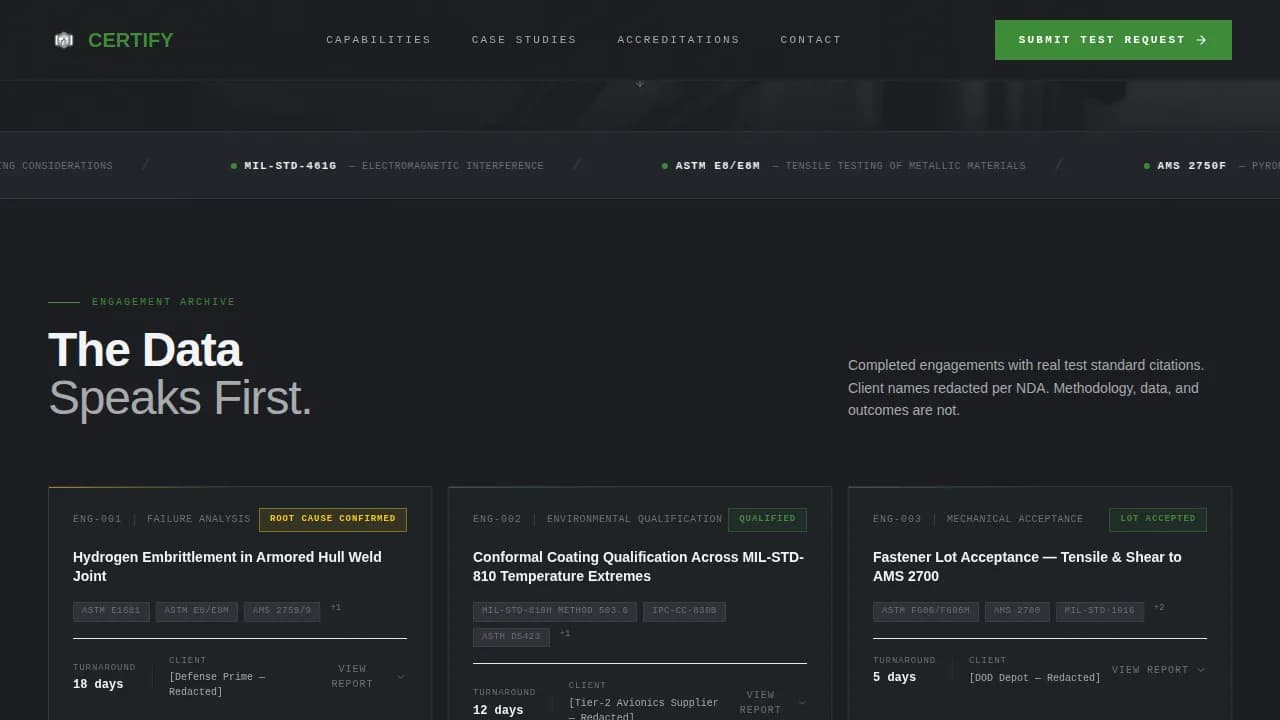Open the CAPABILITIES menu item
The width and height of the screenshot is (1280, 720).
point(378,40)
